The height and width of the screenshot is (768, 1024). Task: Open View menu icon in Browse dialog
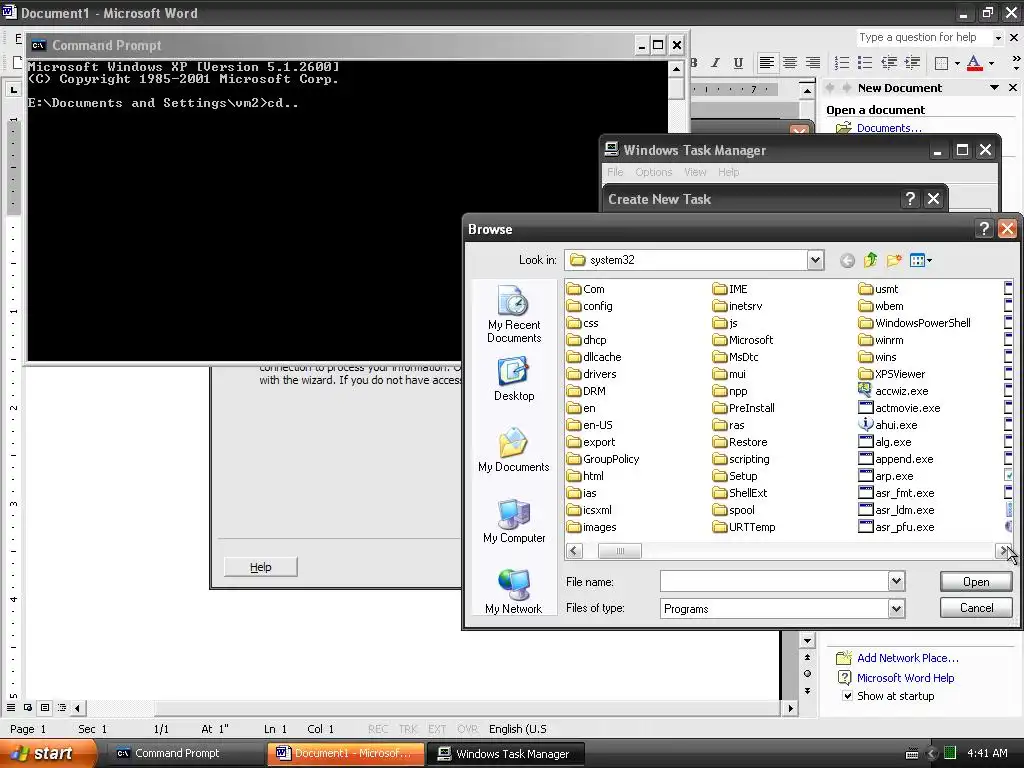pyautogui.click(x=920, y=261)
